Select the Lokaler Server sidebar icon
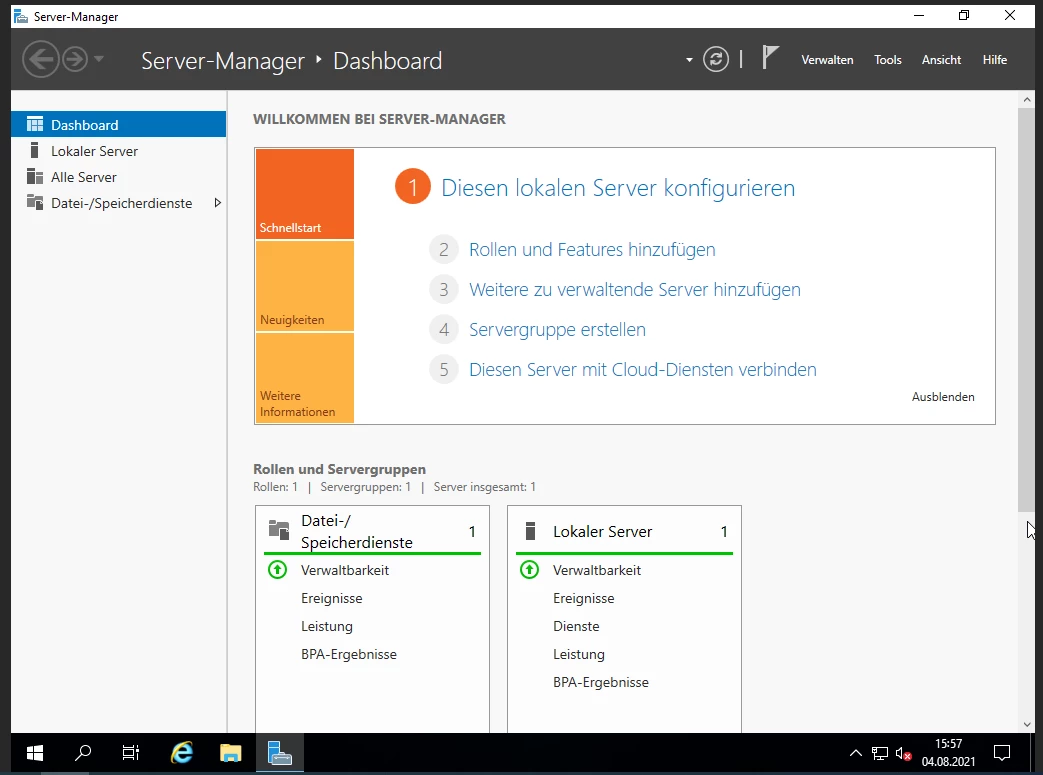Viewport: 1043px width, 775px height. pos(35,151)
